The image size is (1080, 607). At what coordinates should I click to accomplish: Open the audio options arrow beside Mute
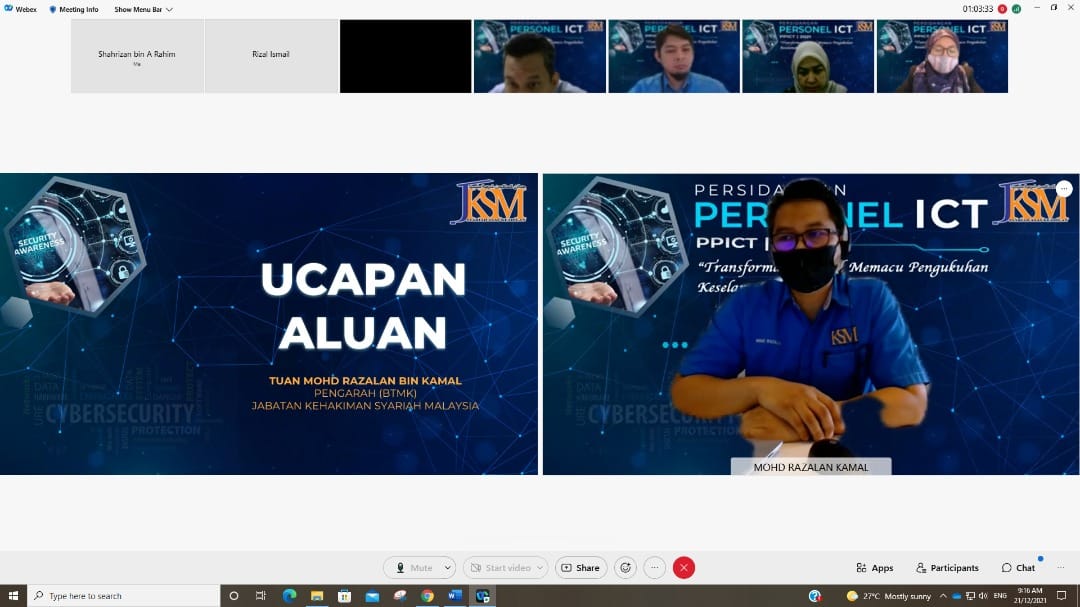point(448,568)
